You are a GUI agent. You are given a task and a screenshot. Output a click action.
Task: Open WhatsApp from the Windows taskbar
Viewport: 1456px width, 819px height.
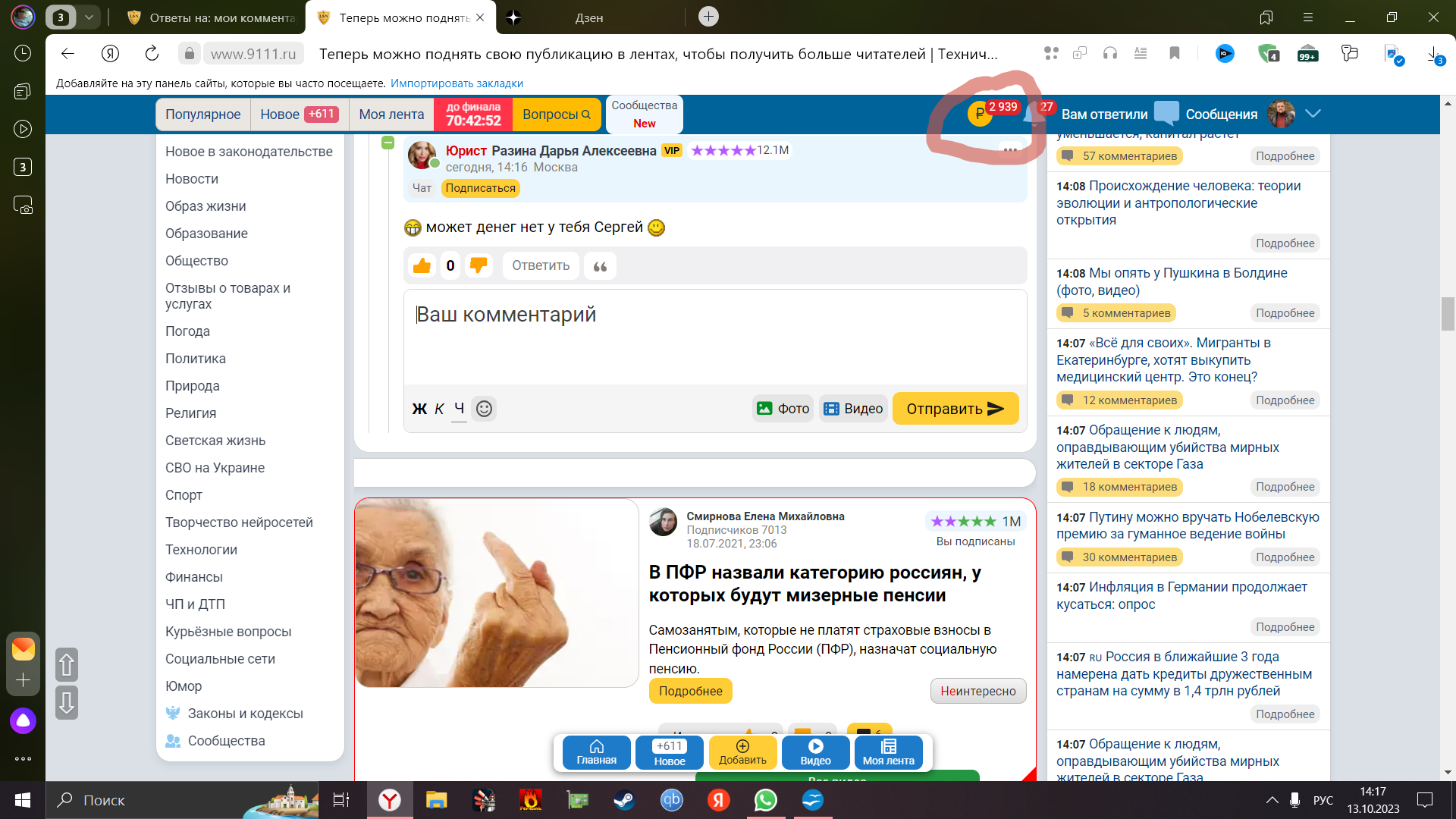[x=765, y=800]
